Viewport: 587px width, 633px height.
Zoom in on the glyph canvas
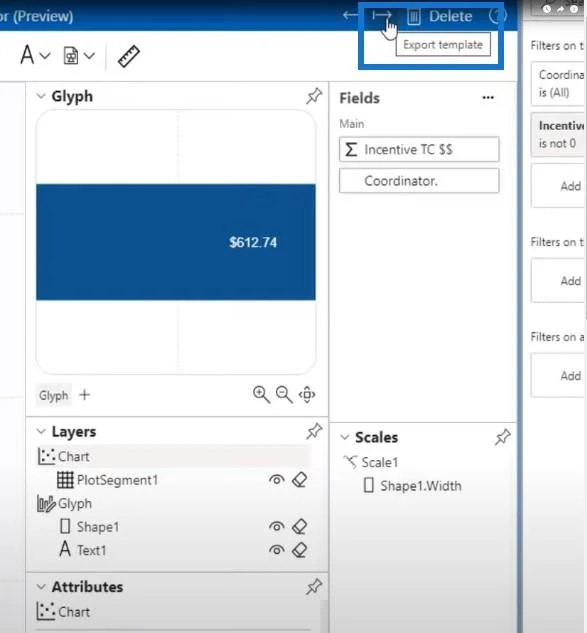pyautogui.click(x=261, y=394)
